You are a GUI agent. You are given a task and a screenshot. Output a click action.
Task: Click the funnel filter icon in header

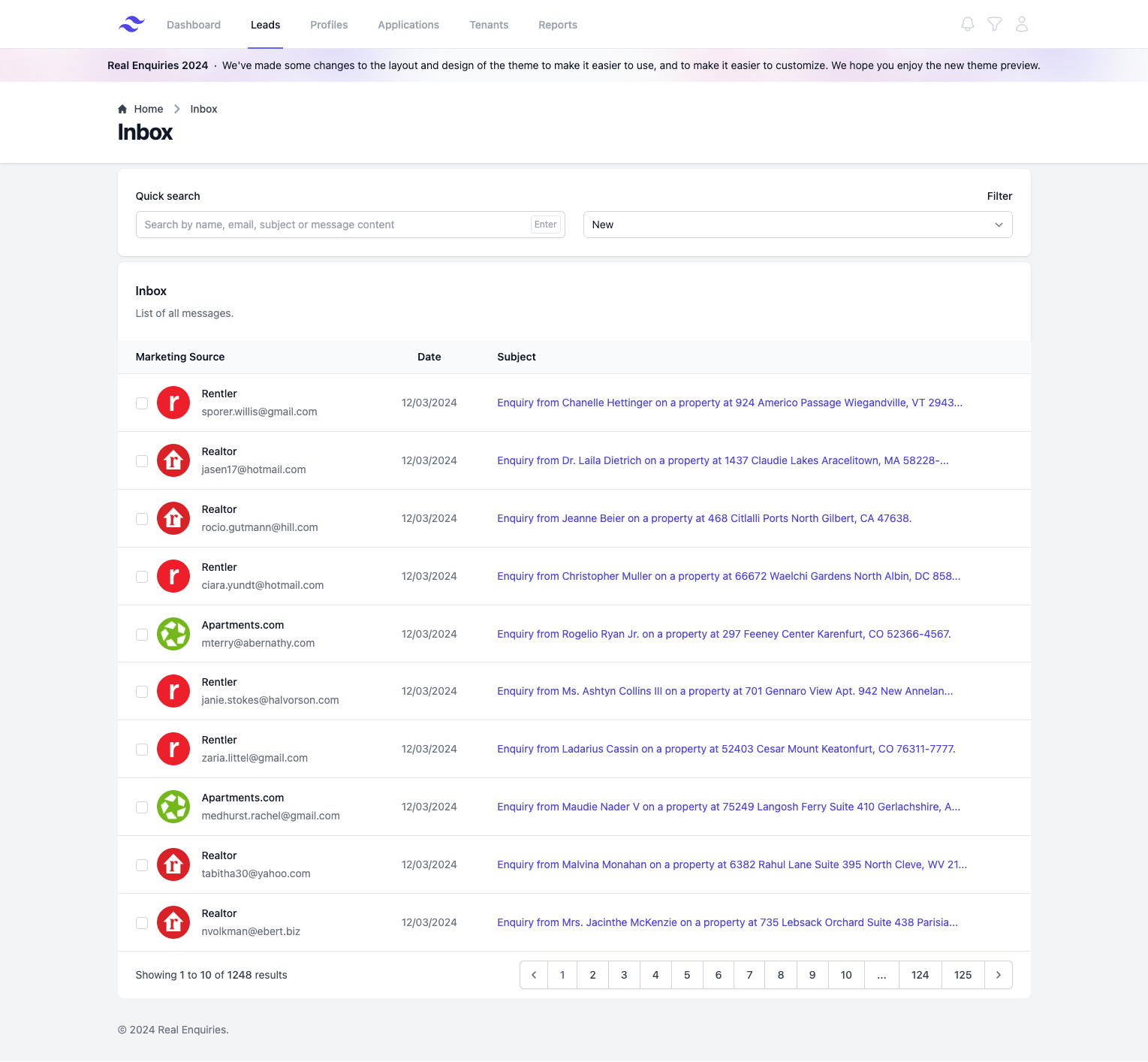tap(994, 25)
